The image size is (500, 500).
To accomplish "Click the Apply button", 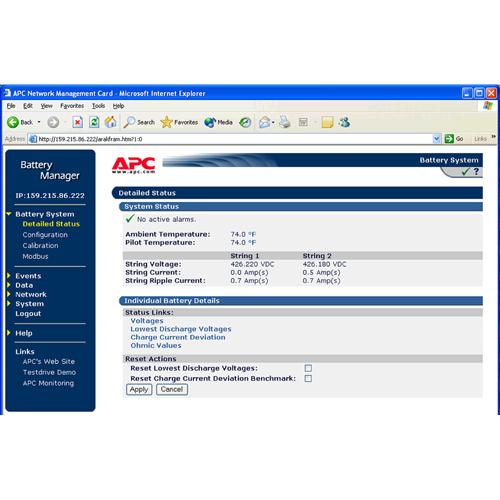I will pyautogui.click(x=139, y=389).
